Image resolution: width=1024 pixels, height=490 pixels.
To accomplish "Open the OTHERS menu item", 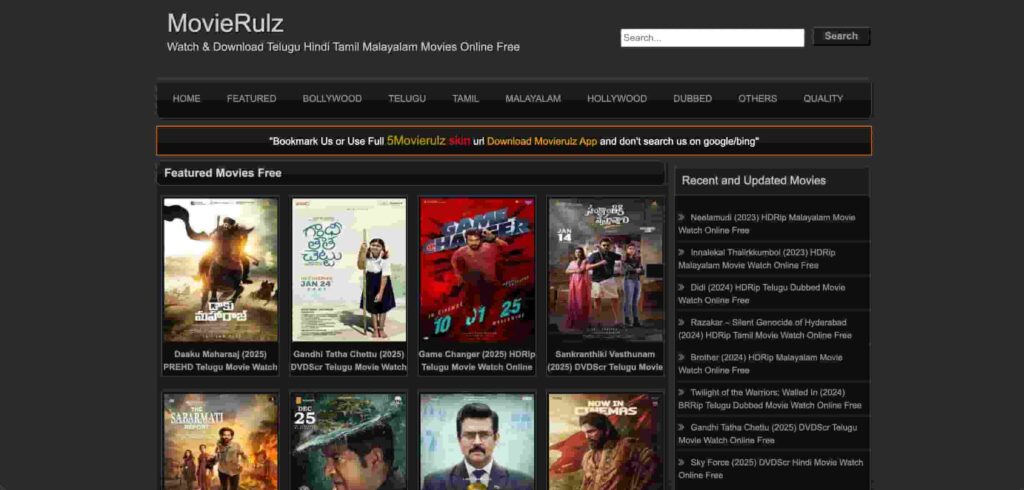I will [x=758, y=99].
